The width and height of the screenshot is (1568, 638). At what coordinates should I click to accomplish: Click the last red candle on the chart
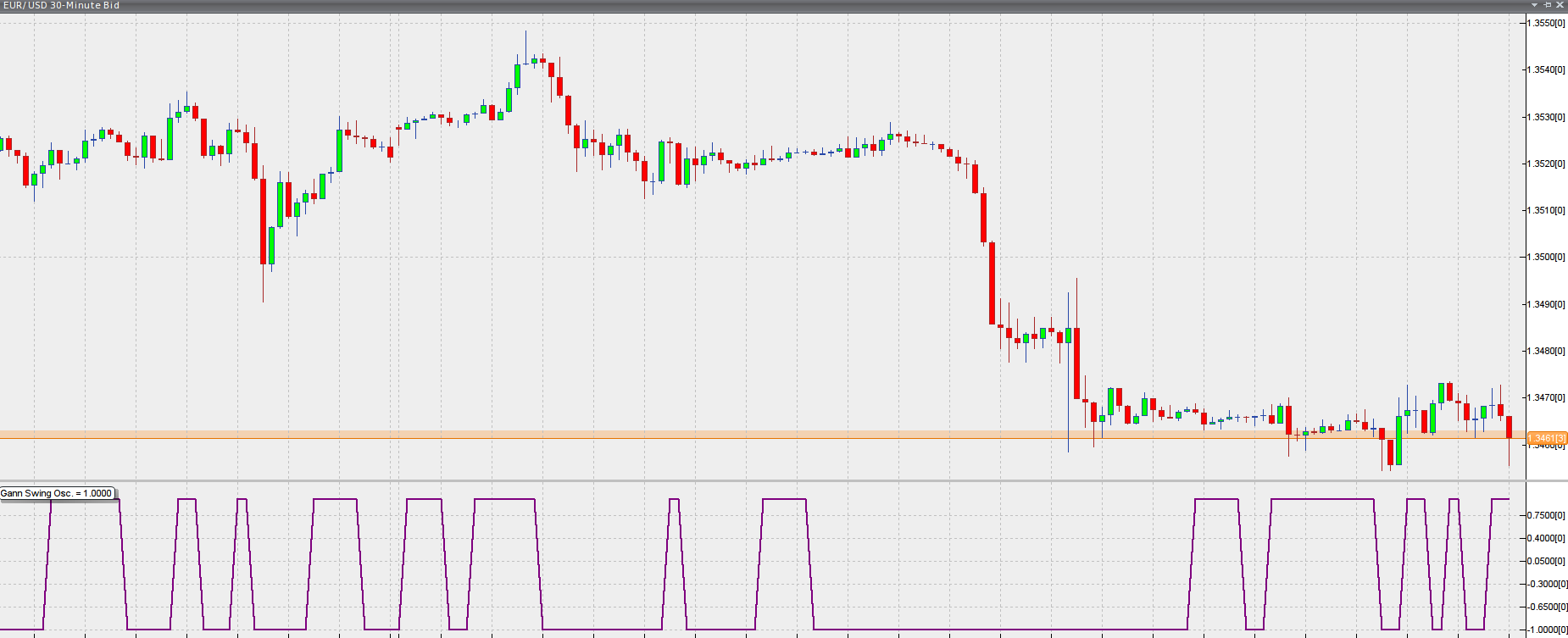point(1509,427)
